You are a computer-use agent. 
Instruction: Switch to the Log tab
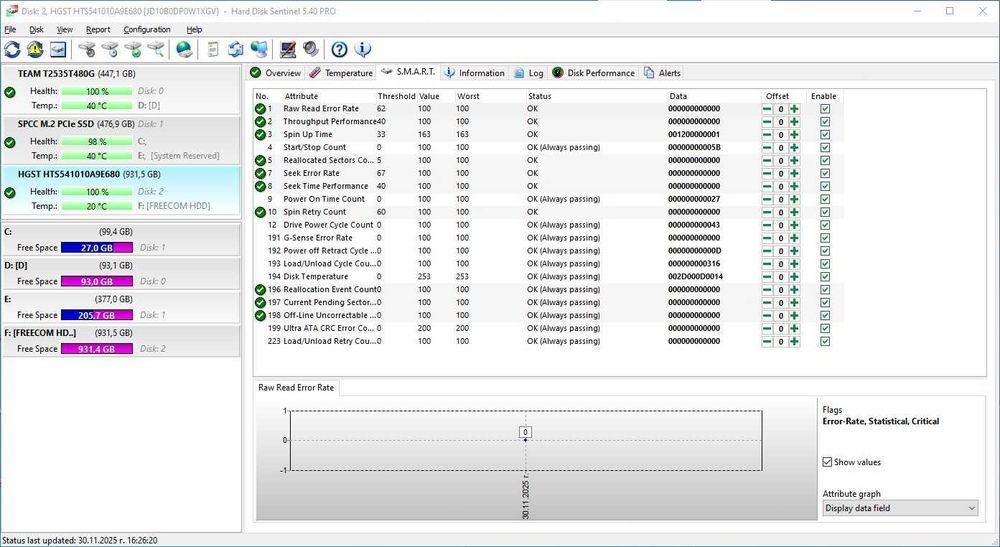coord(529,73)
